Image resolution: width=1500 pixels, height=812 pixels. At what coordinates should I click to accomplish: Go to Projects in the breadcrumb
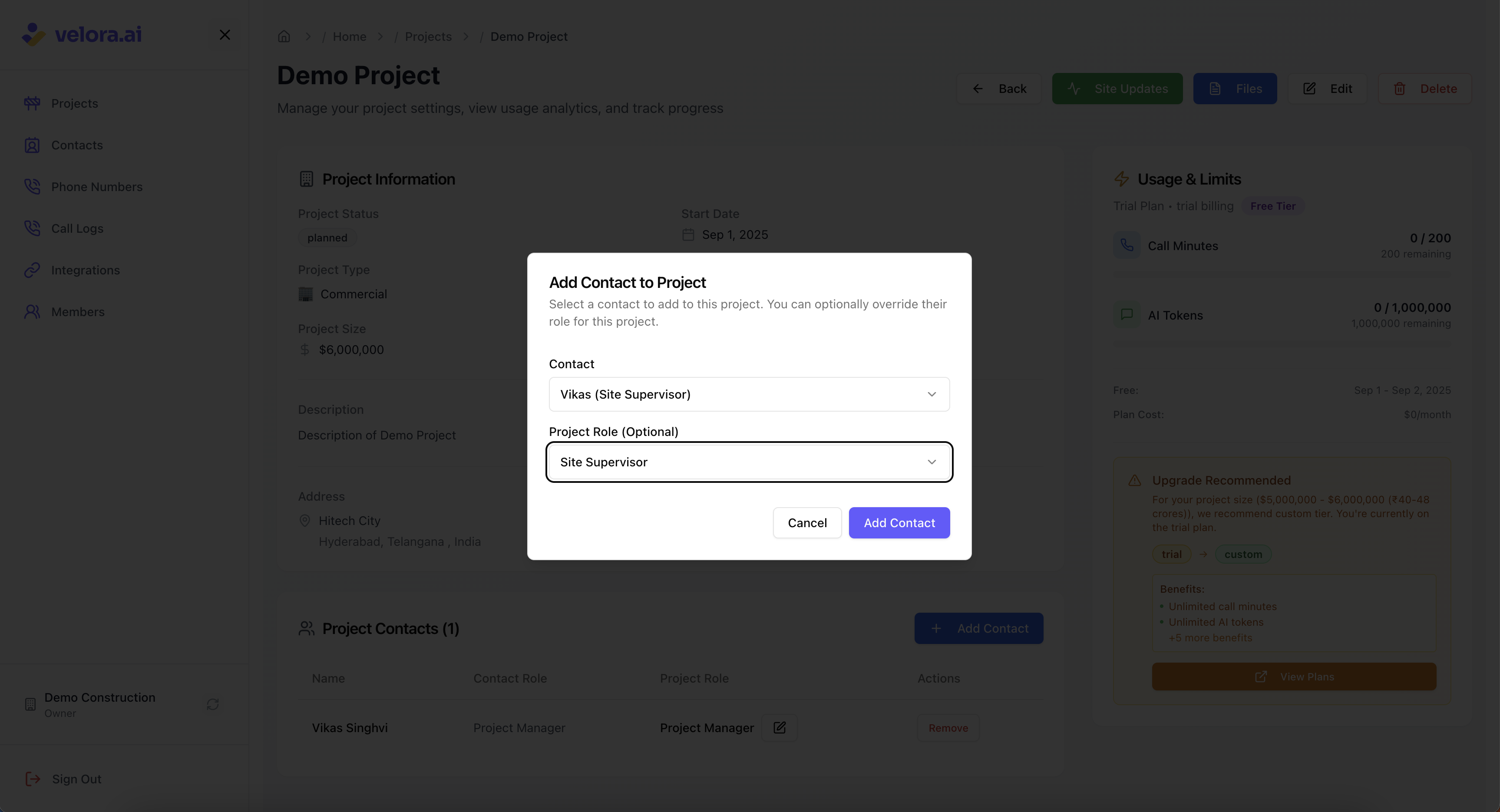pos(428,36)
